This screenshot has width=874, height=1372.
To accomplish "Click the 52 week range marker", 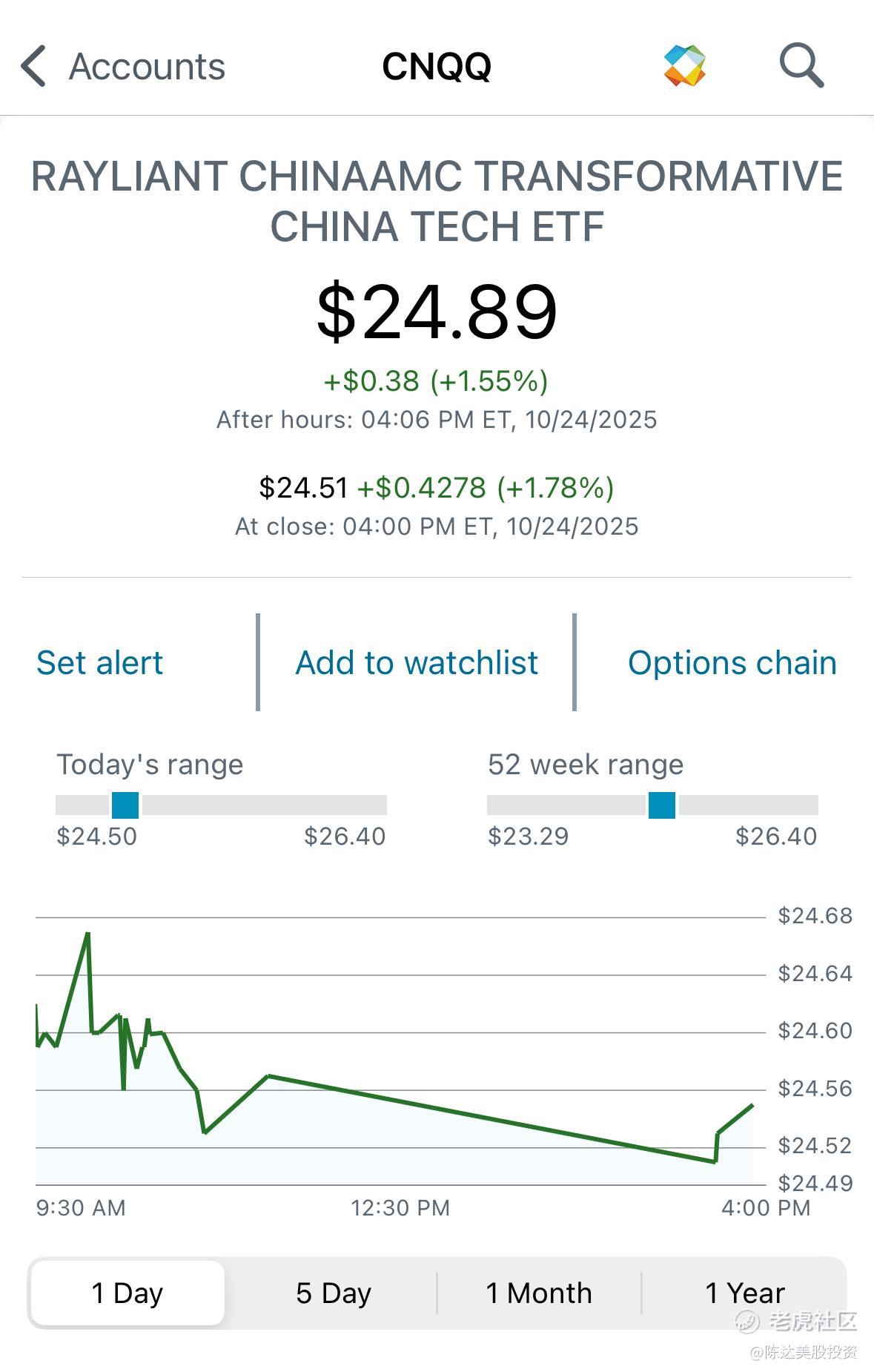I will tap(661, 805).
